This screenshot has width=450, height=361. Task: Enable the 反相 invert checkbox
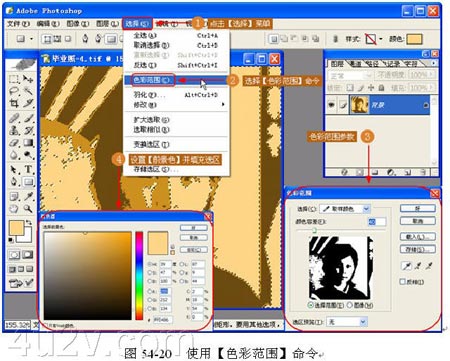point(403,282)
